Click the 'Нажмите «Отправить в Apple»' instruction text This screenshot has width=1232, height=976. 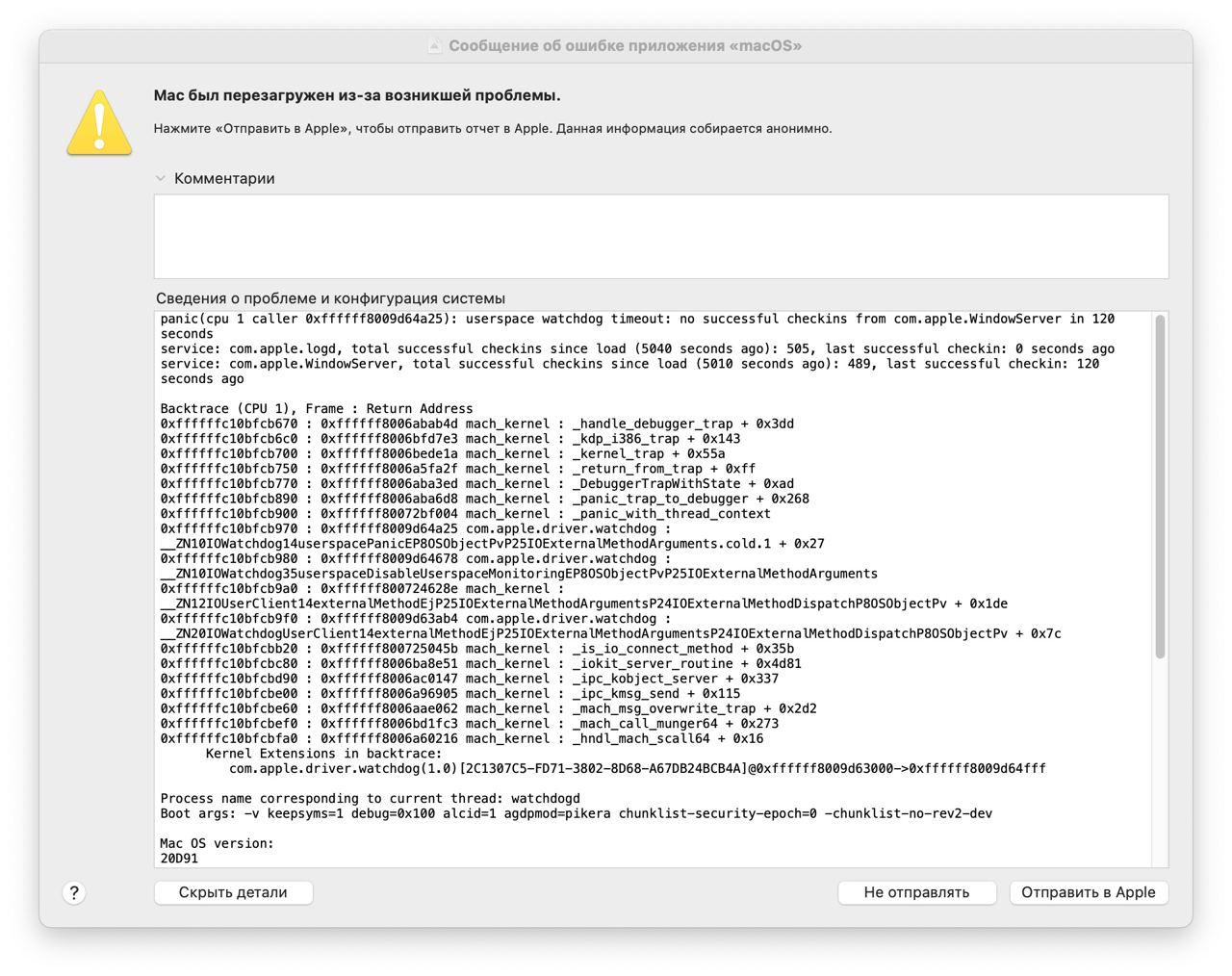tap(493, 128)
